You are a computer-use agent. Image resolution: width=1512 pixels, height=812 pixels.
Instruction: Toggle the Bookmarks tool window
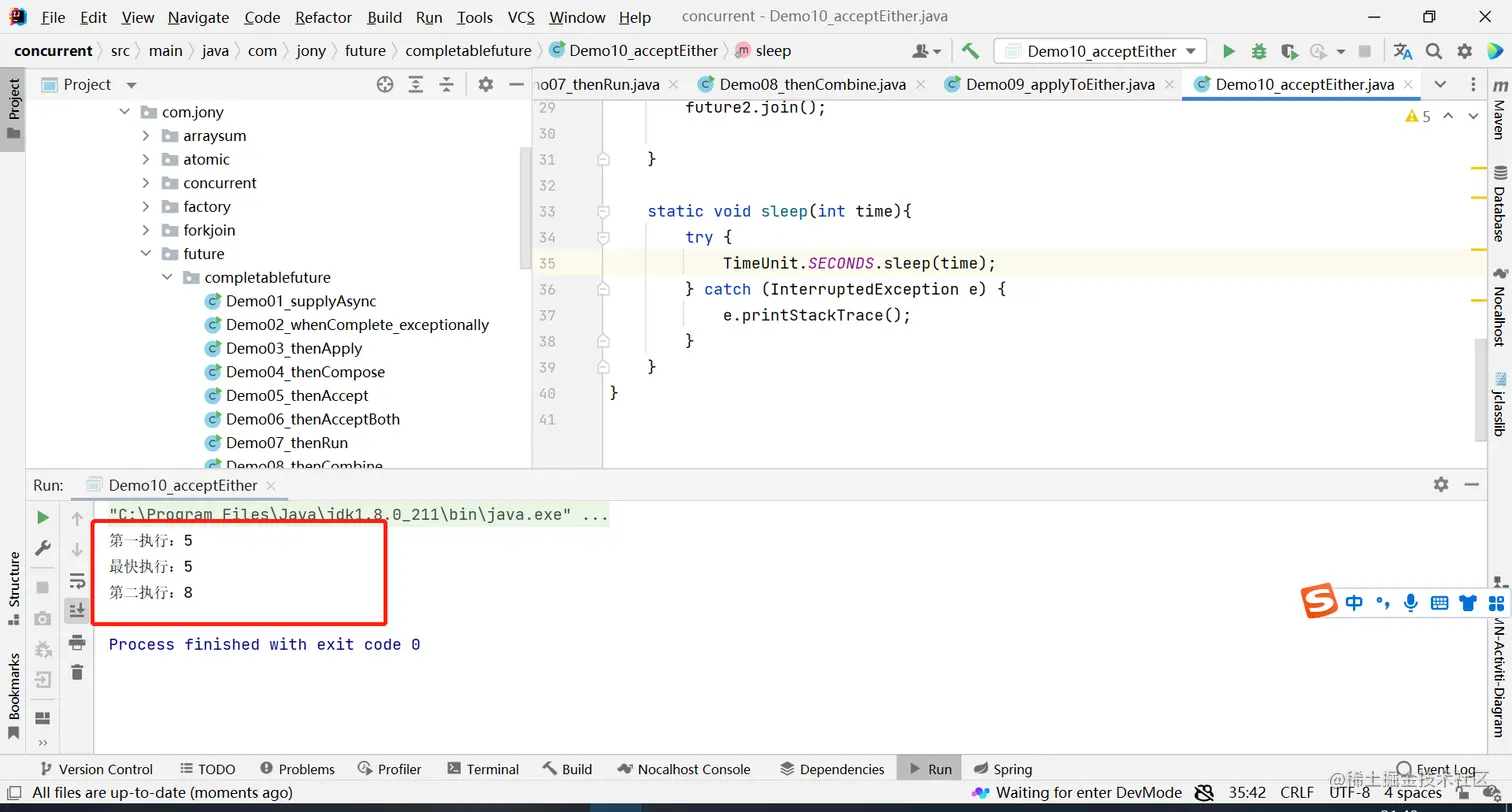(13, 696)
